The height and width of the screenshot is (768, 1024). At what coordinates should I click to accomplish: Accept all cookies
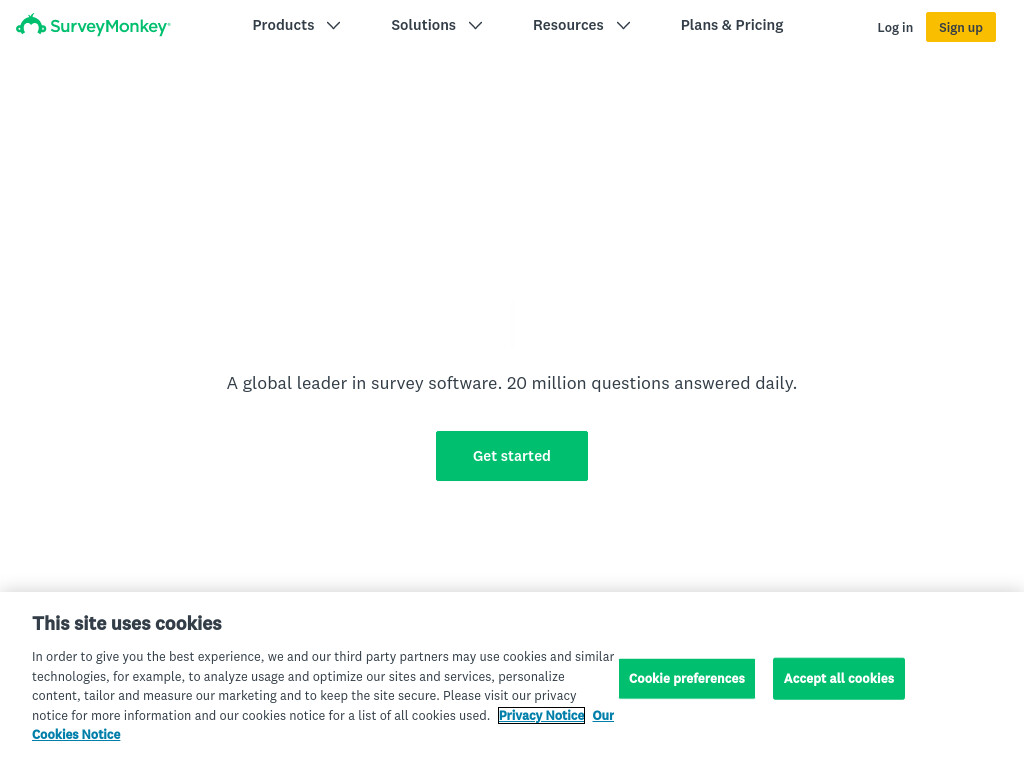coord(839,679)
